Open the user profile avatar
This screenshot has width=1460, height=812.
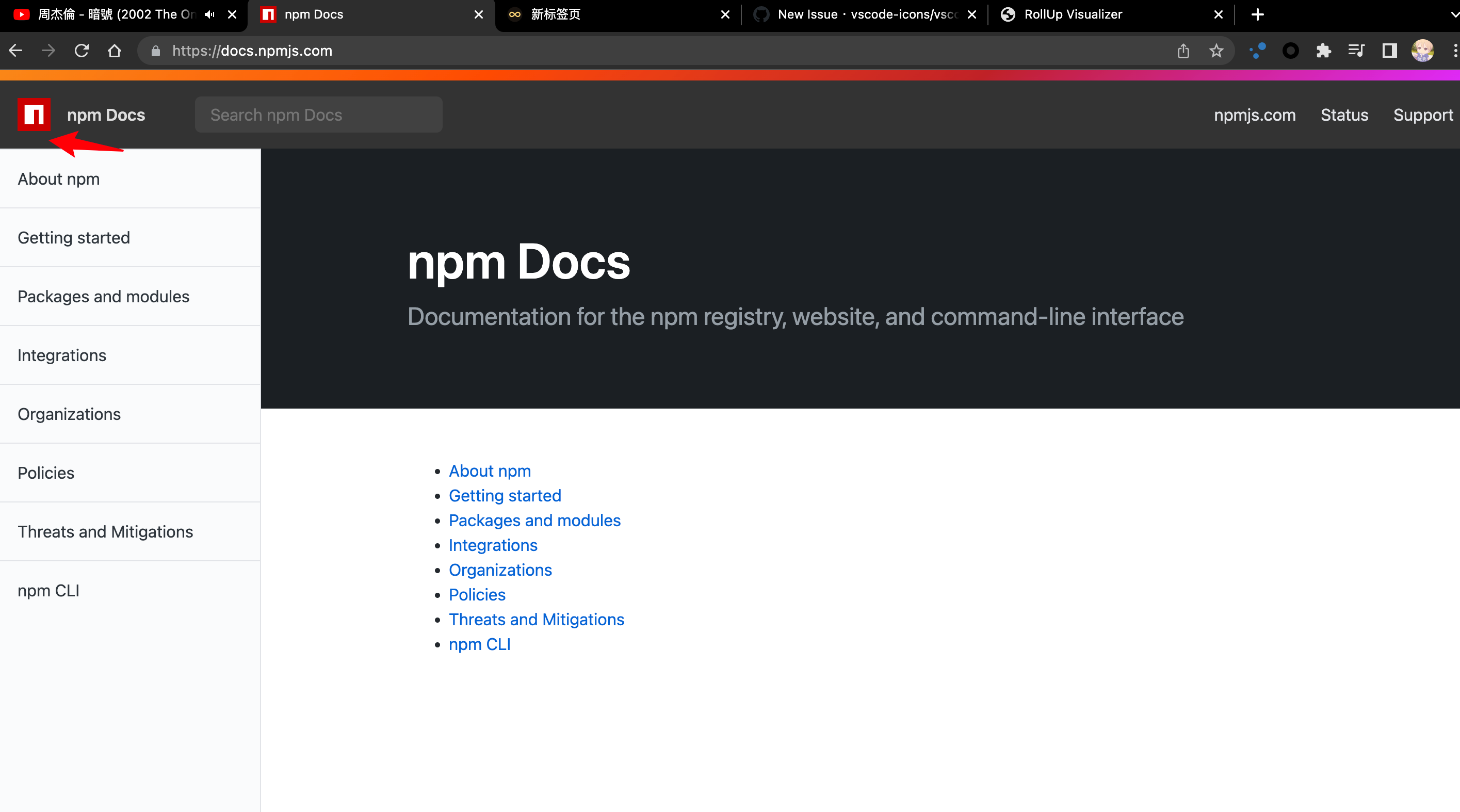pos(1422,51)
